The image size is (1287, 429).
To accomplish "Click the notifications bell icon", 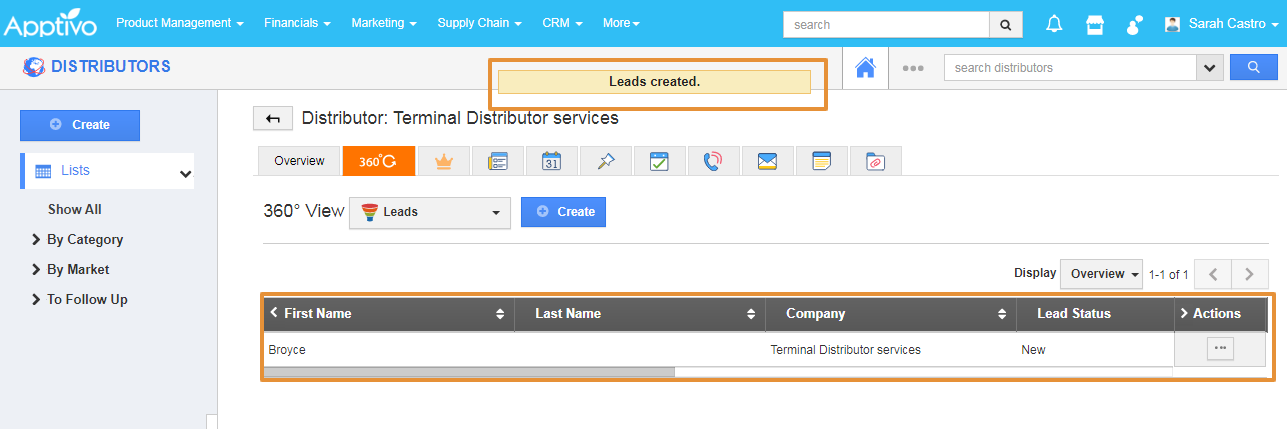I will (1054, 24).
